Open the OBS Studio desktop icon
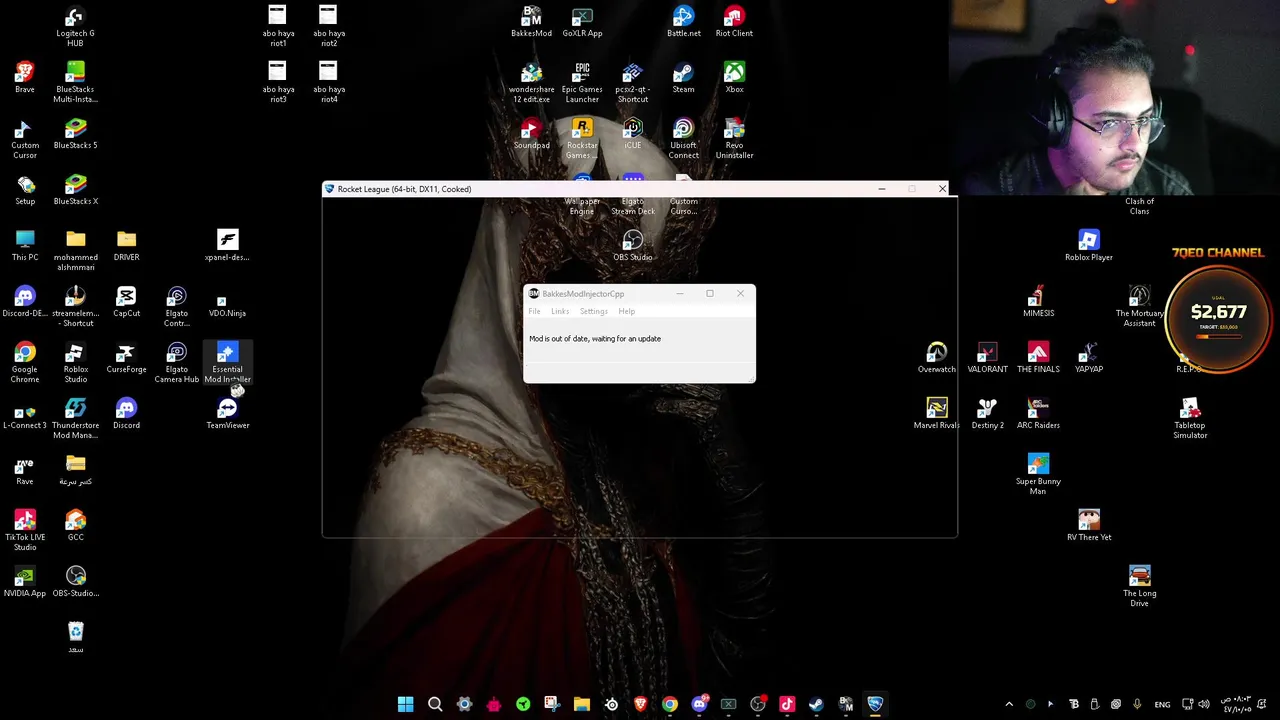Image resolution: width=1280 pixels, height=720 pixels. point(633,246)
